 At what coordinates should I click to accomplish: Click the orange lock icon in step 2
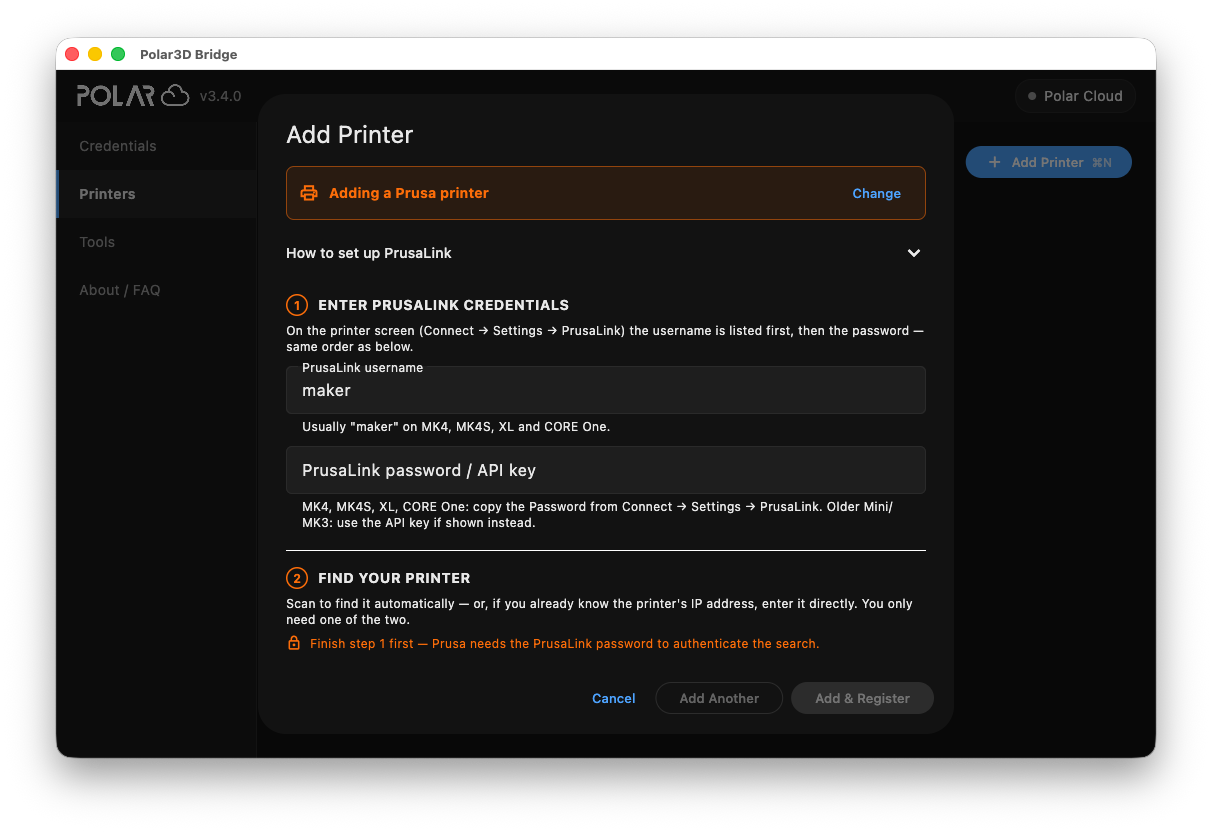(294, 643)
